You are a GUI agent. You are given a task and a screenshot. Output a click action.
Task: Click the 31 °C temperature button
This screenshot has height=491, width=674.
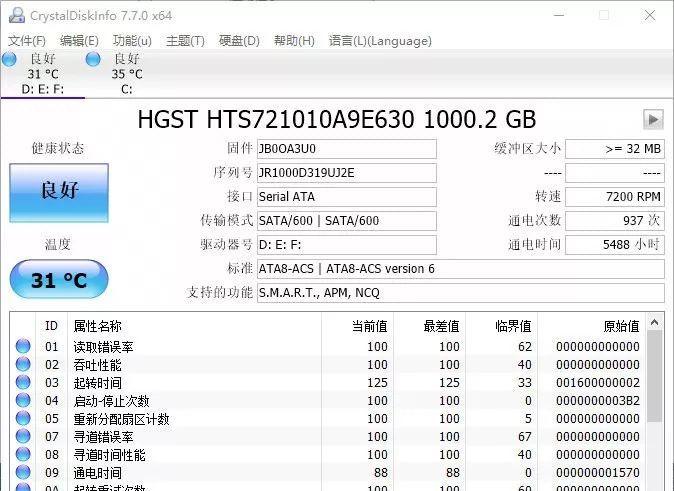click(59, 280)
